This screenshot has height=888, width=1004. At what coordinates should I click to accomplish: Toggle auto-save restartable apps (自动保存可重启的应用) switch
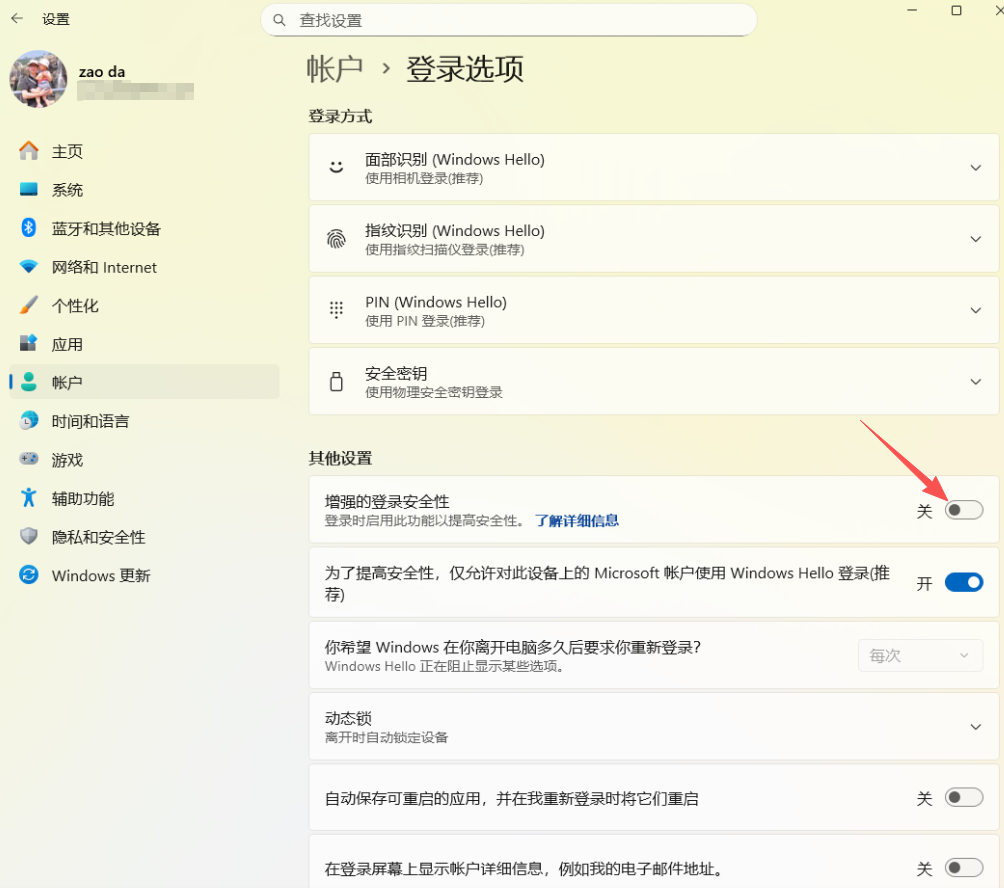pyautogui.click(x=964, y=798)
